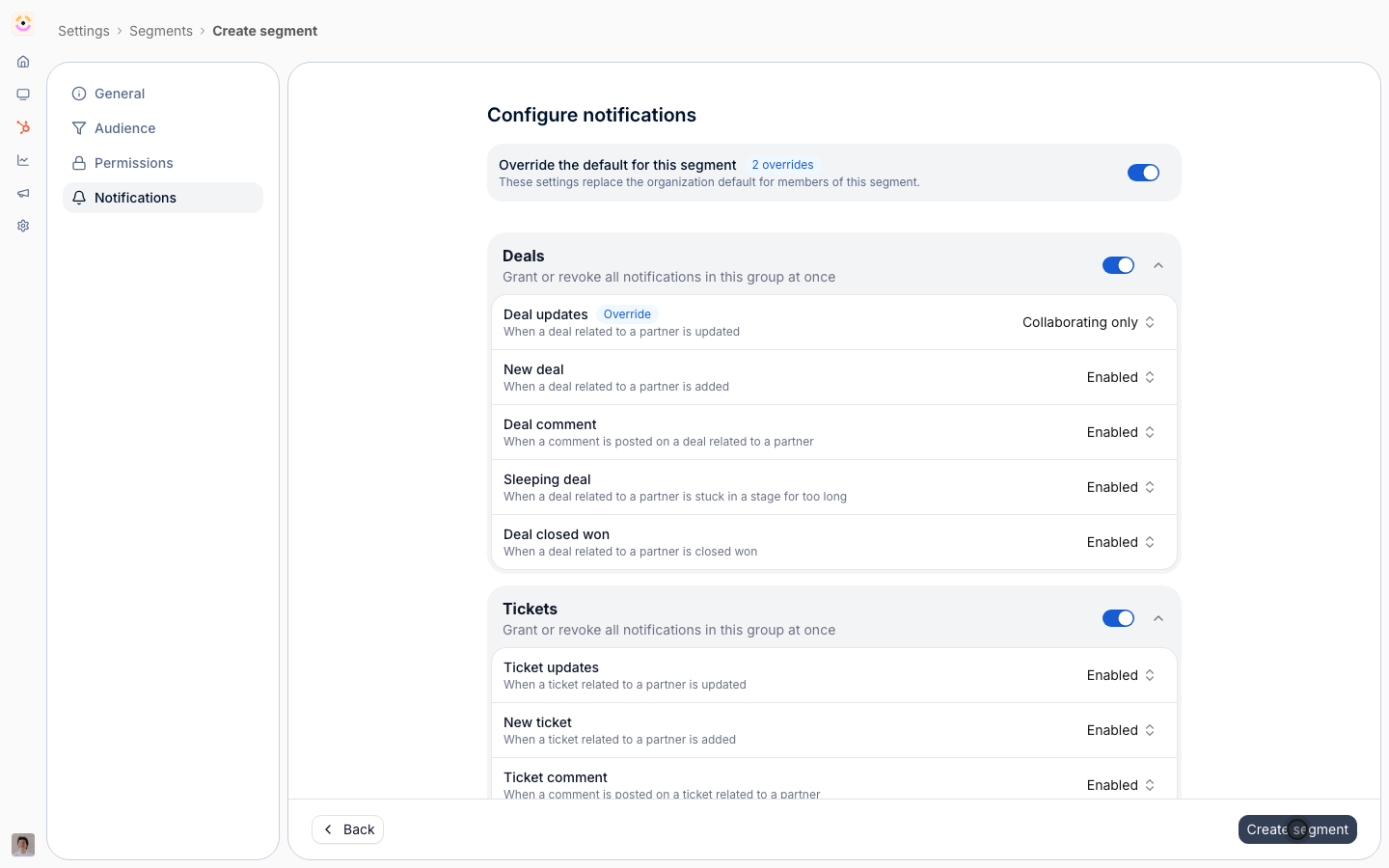Open Settings in the breadcrumb
Screen dimensions: 1389x868
[x=84, y=31]
